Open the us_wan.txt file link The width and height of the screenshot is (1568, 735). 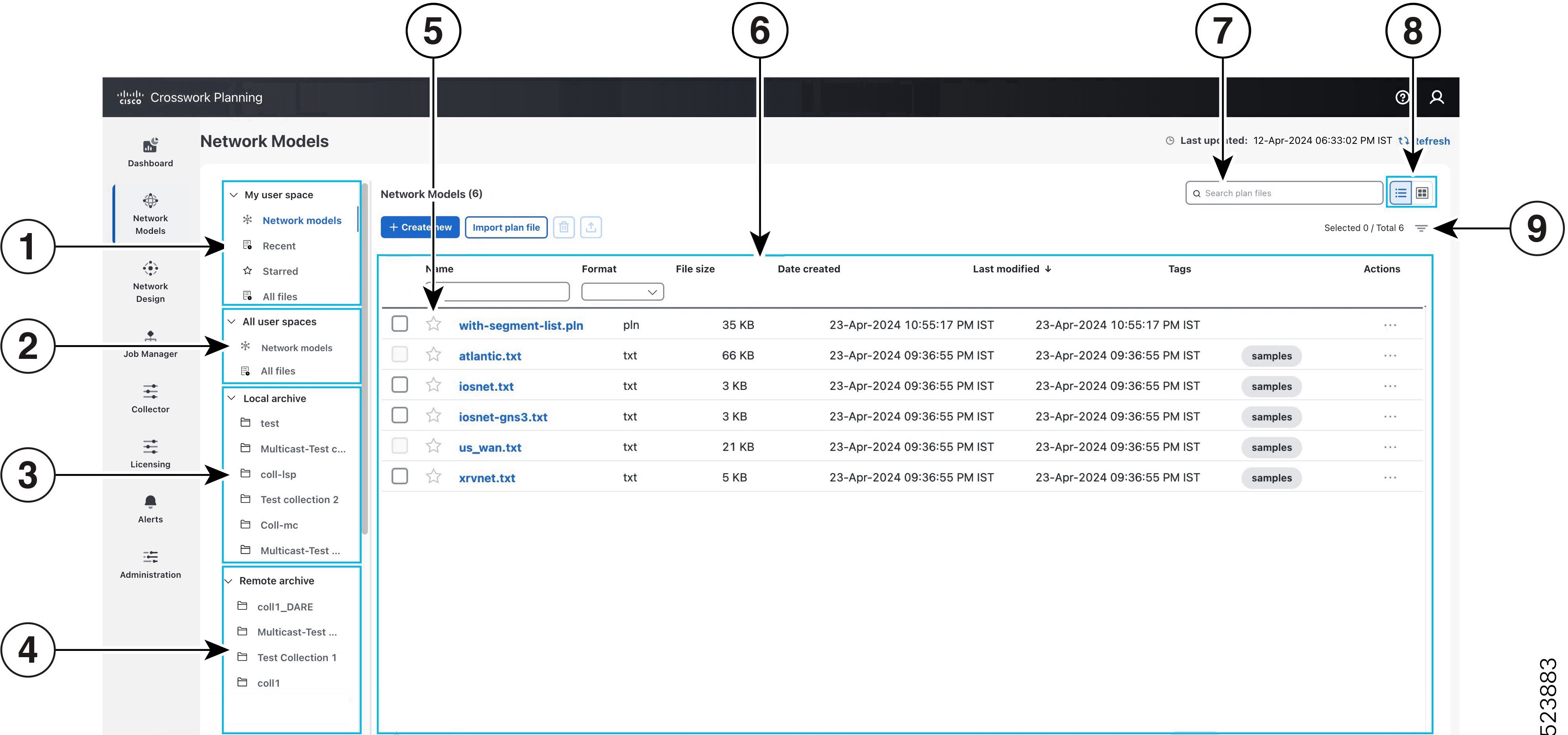(x=490, y=448)
